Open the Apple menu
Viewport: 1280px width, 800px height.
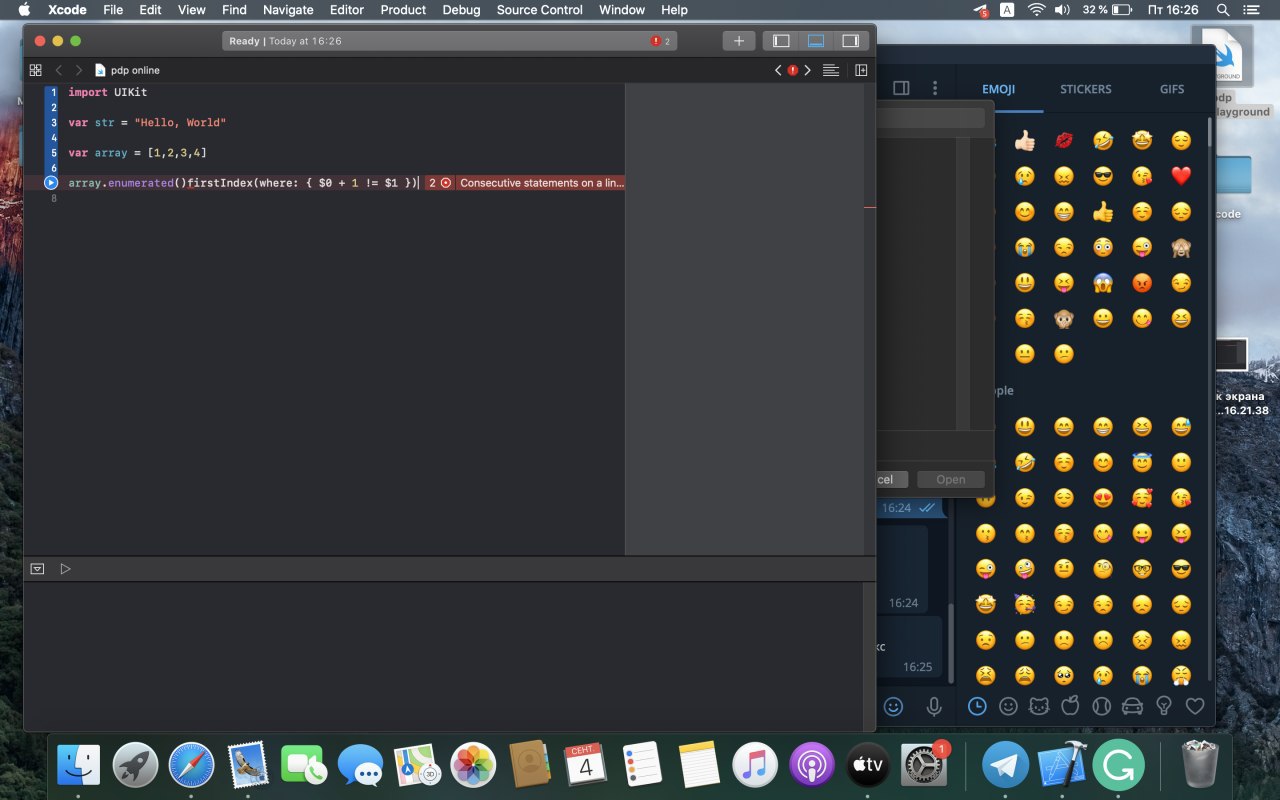(x=24, y=10)
